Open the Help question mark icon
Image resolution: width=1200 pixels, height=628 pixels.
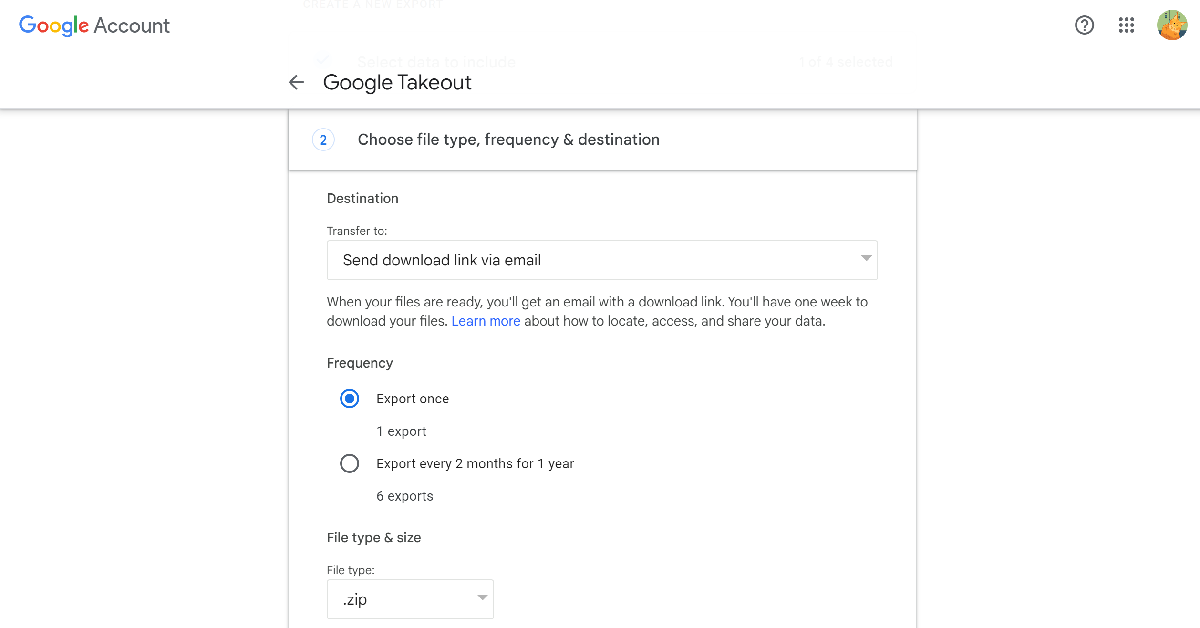(x=1084, y=26)
